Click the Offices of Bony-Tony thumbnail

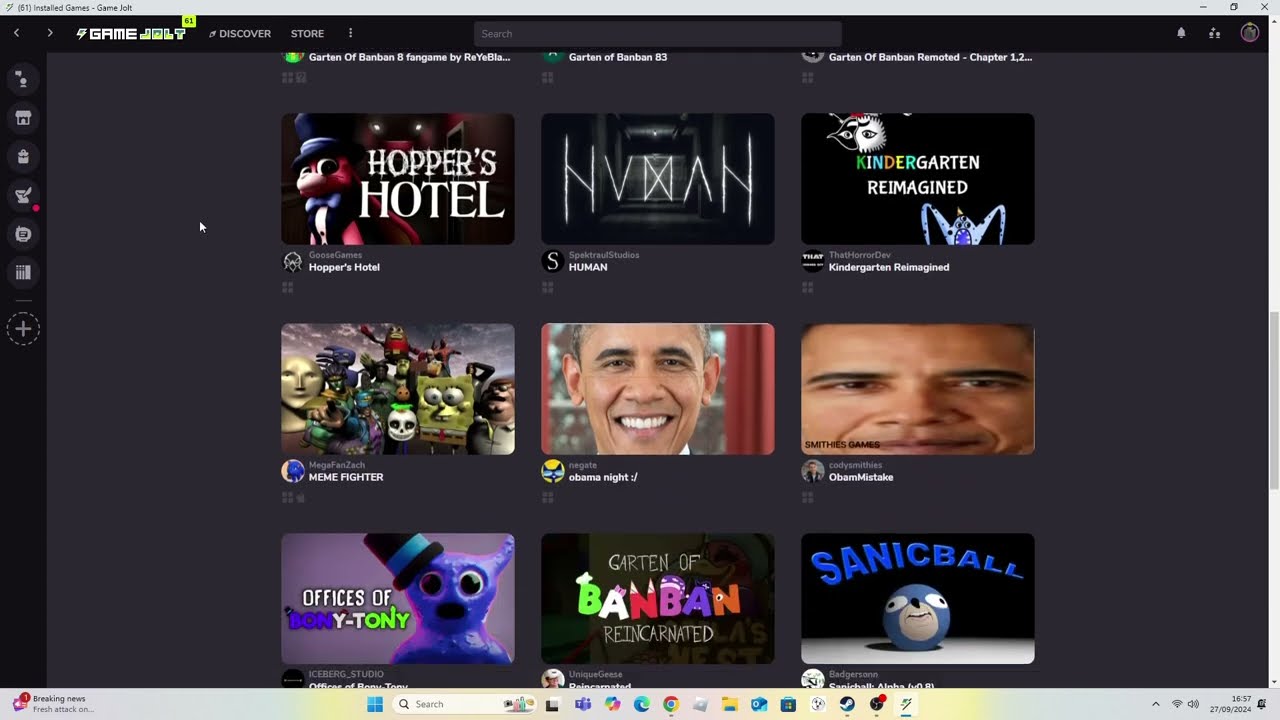(398, 599)
